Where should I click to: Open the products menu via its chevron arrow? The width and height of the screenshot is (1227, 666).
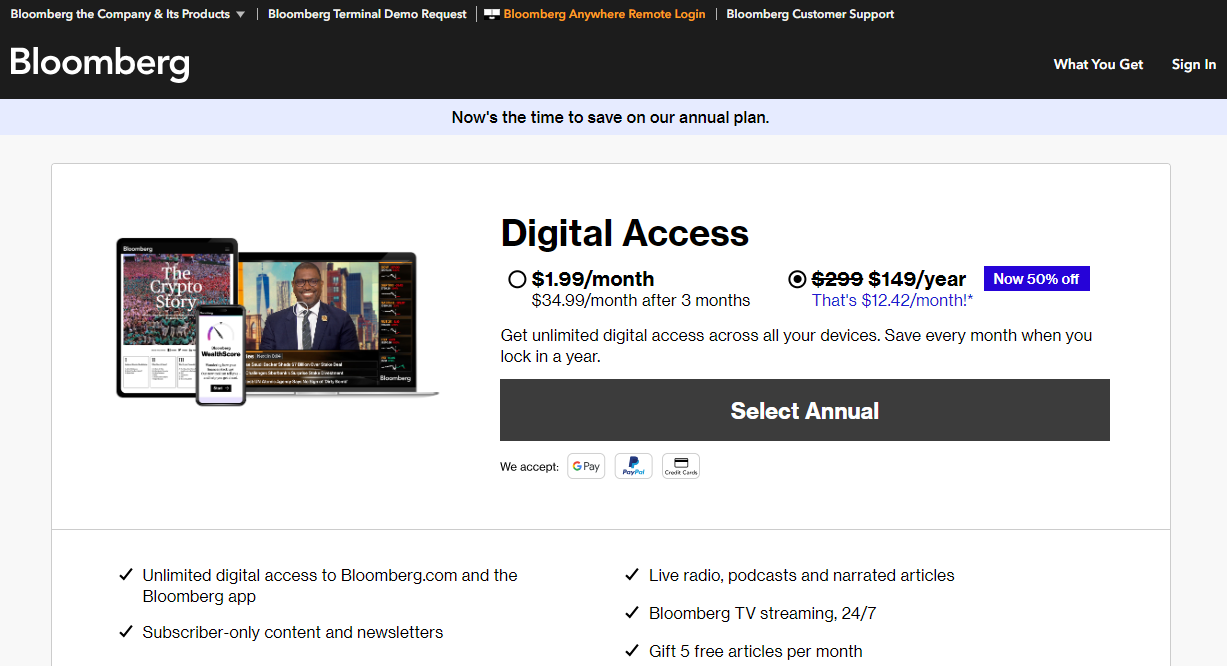click(240, 14)
